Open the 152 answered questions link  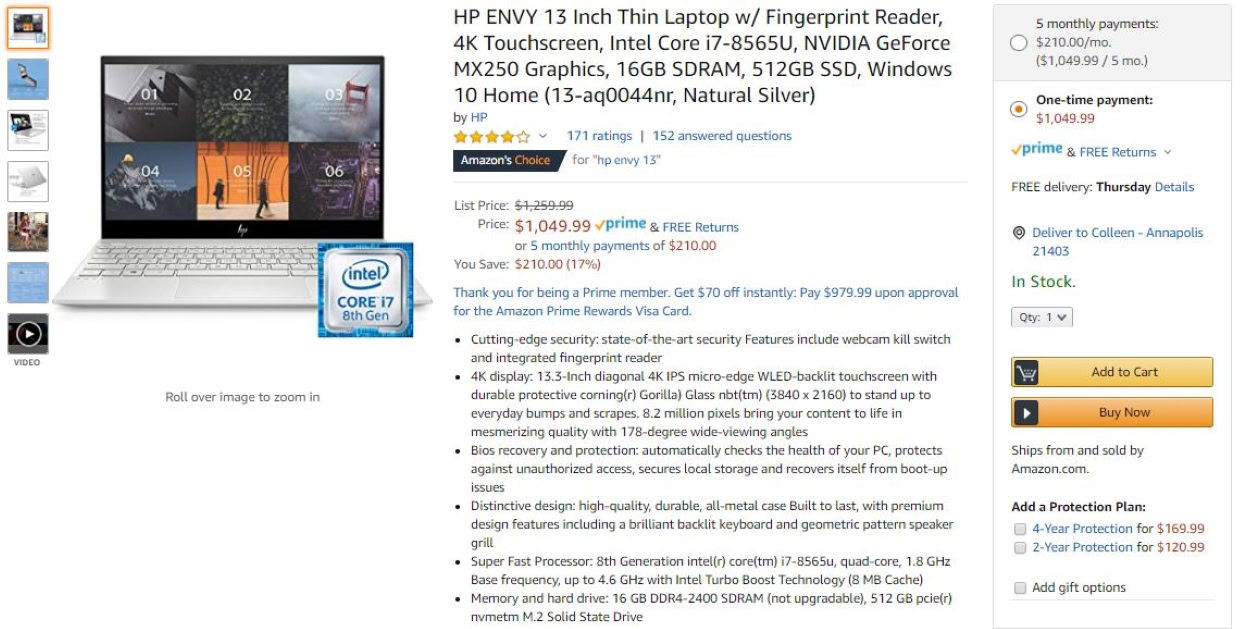[722, 136]
